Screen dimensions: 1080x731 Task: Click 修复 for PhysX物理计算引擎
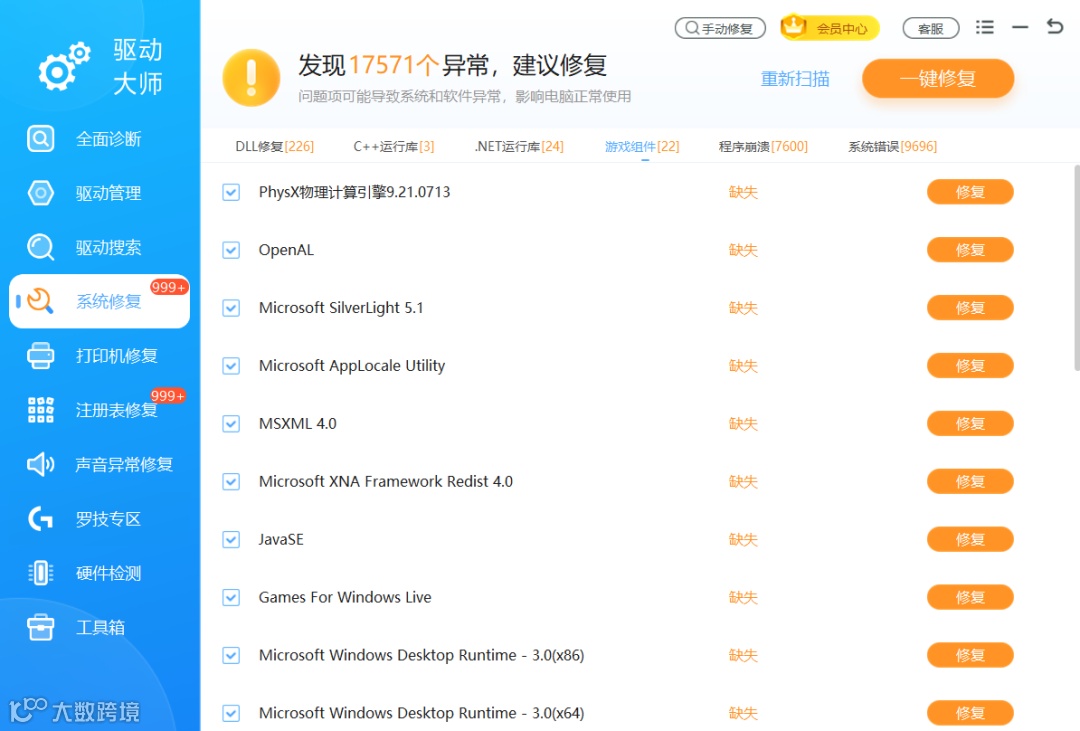(970, 192)
